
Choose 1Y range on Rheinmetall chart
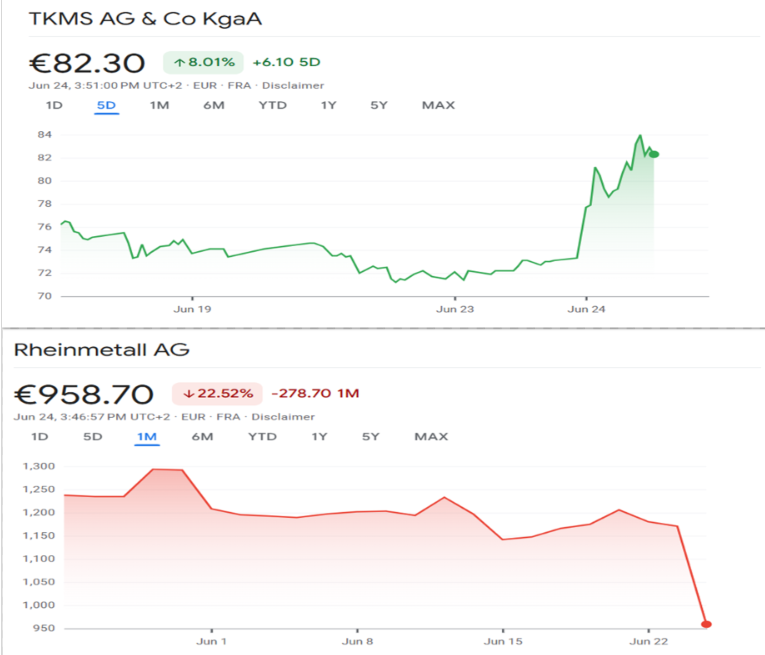click(320, 437)
